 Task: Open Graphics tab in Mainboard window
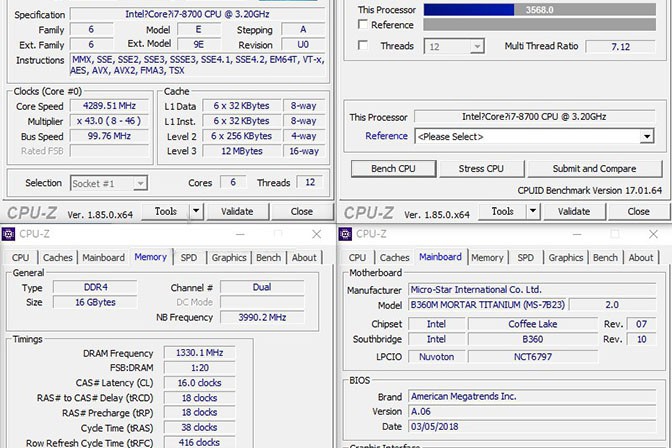click(x=566, y=258)
